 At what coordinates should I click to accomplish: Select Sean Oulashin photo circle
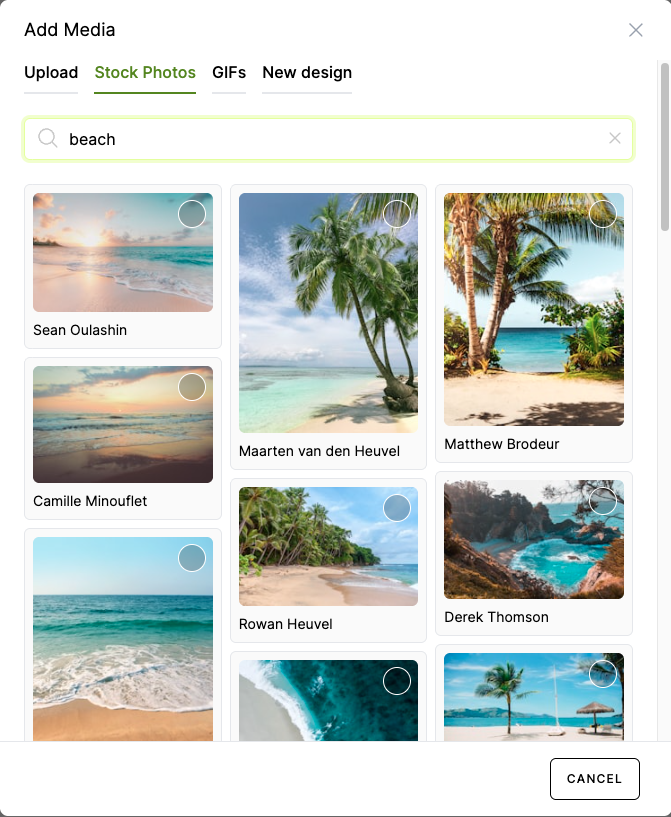click(x=192, y=214)
